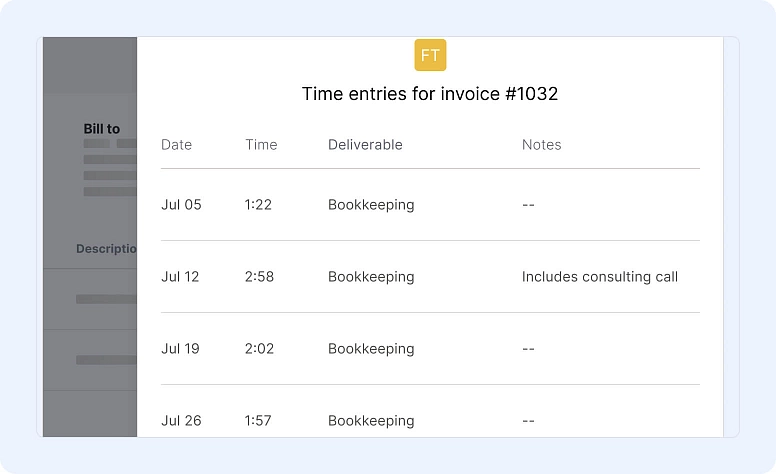
Task: Select the Jul 05 date cell
Action: point(181,205)
